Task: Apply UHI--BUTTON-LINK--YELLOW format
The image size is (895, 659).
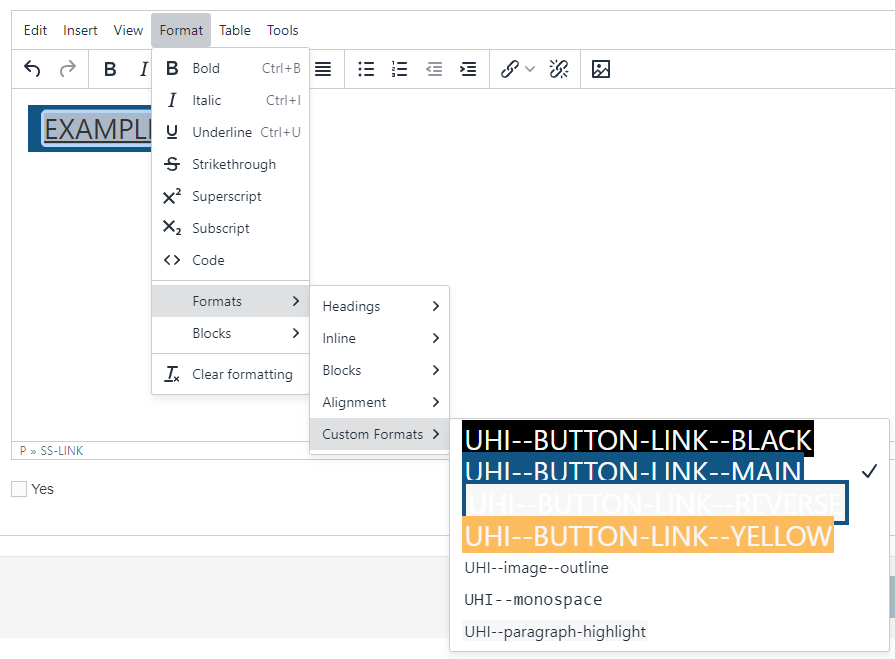Action: (x=648, y=535)
